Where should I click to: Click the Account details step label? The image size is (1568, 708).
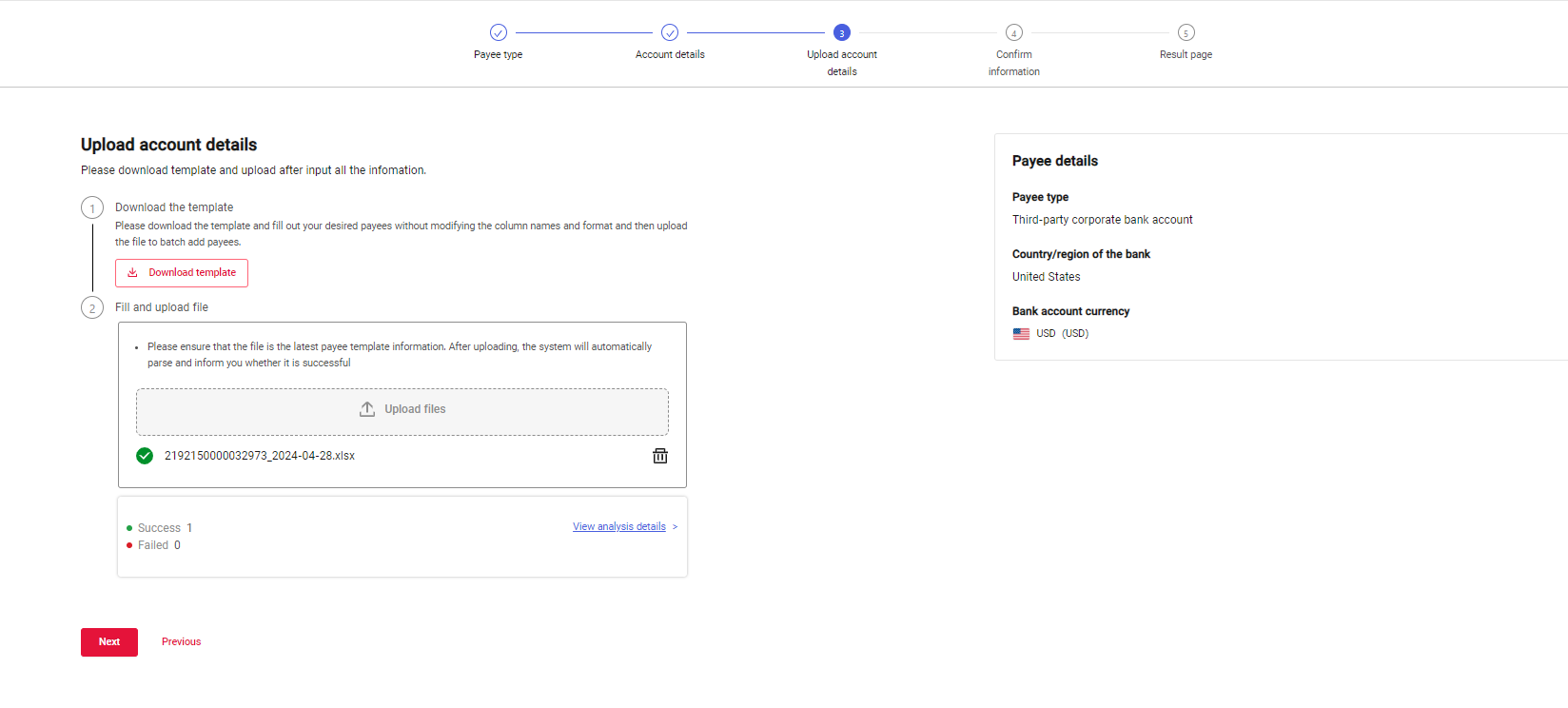point(670,55)
